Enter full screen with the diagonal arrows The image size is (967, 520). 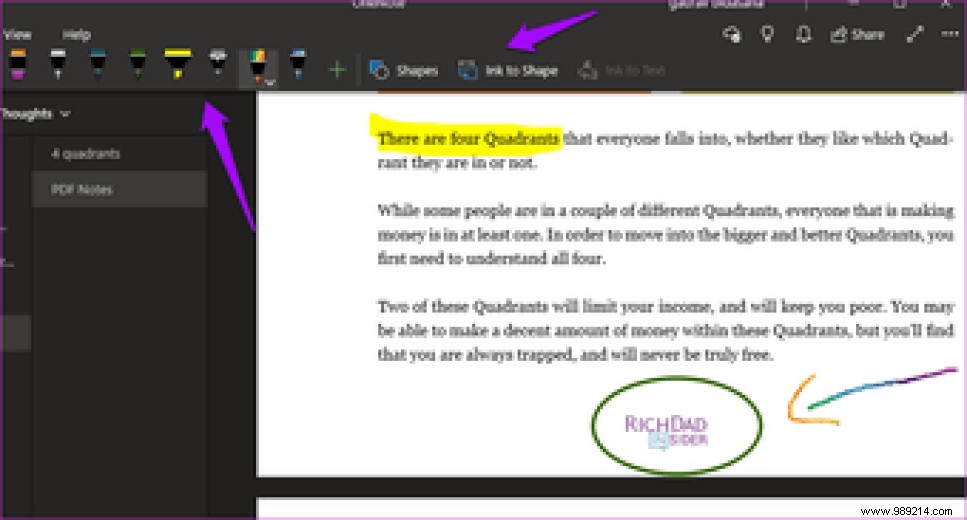(x=915, y=35)
